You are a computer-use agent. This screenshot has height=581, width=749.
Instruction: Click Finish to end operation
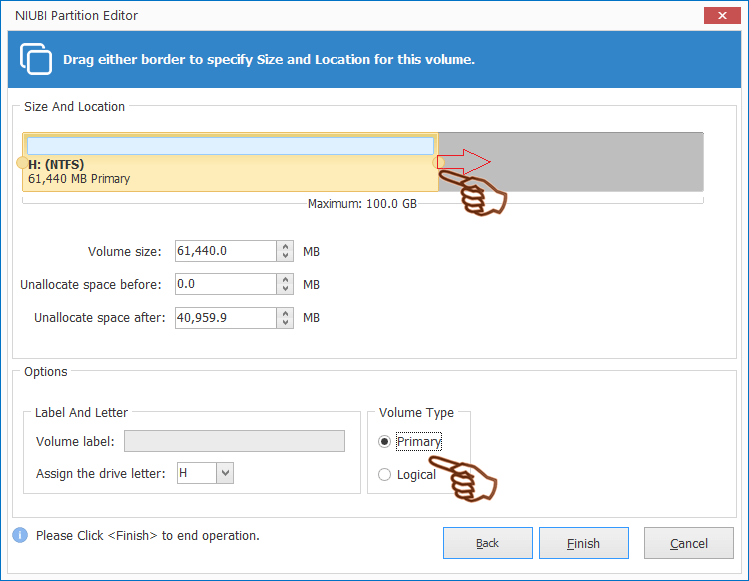583,543
